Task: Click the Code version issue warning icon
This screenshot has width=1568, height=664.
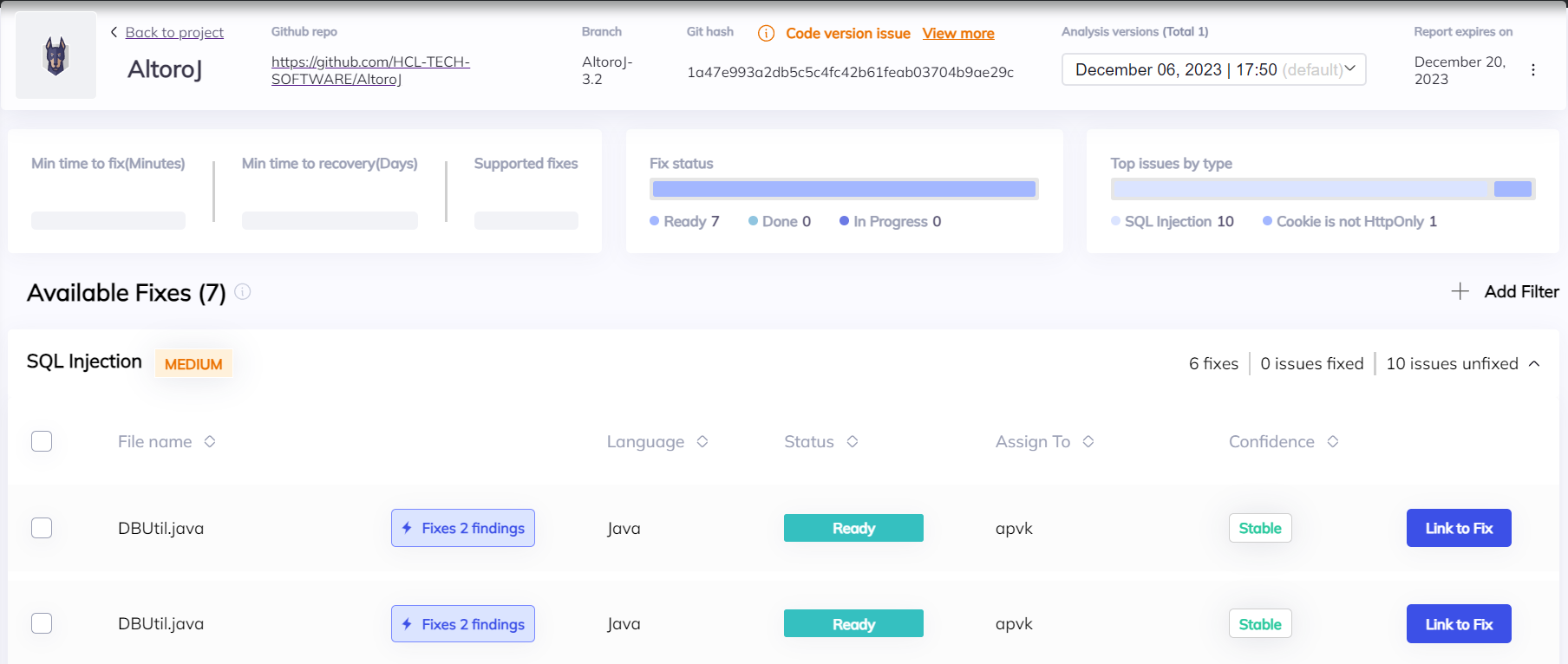Action: [x=766, y=33]
